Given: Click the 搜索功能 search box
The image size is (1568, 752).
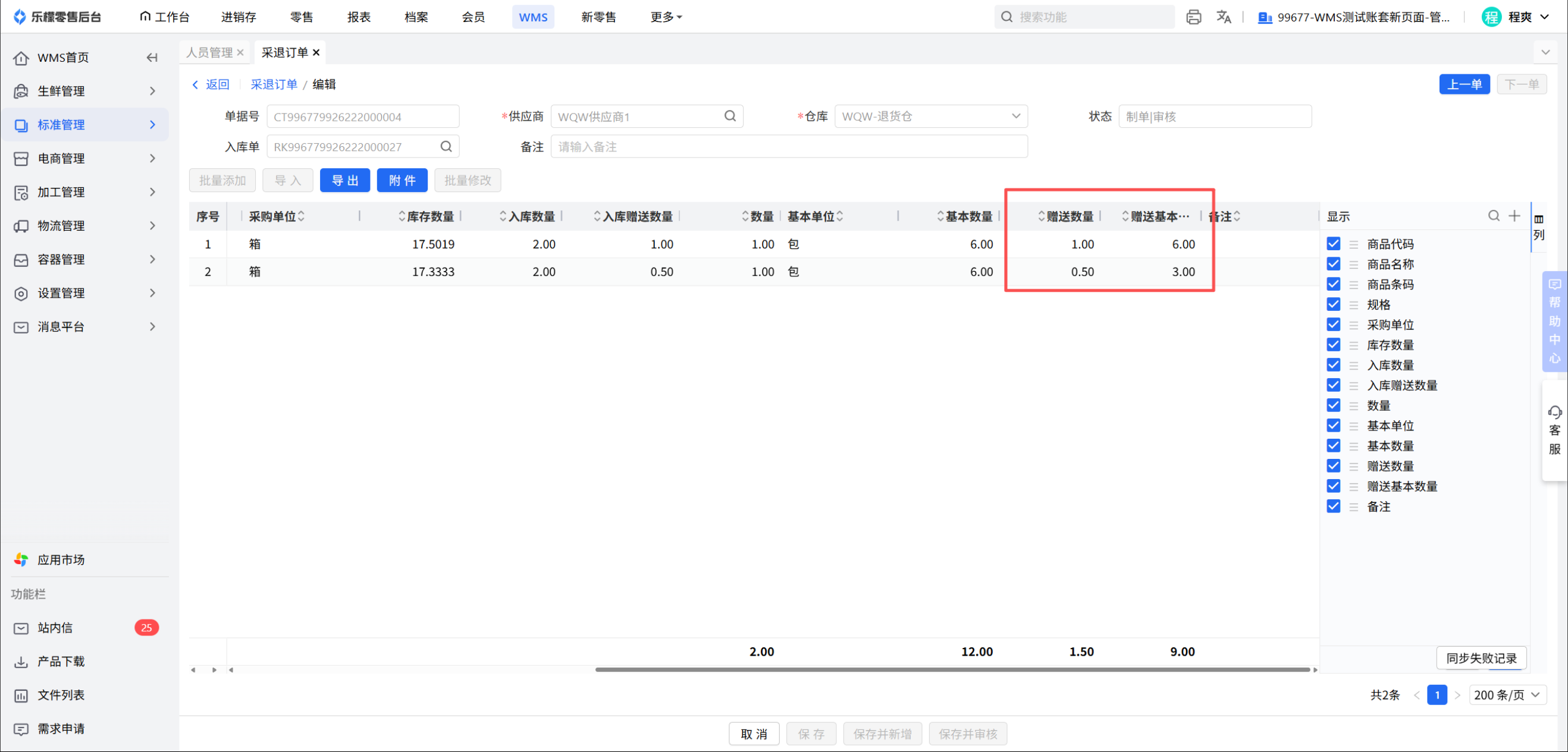Looking at the screenshot, I should pos(1085,17).
